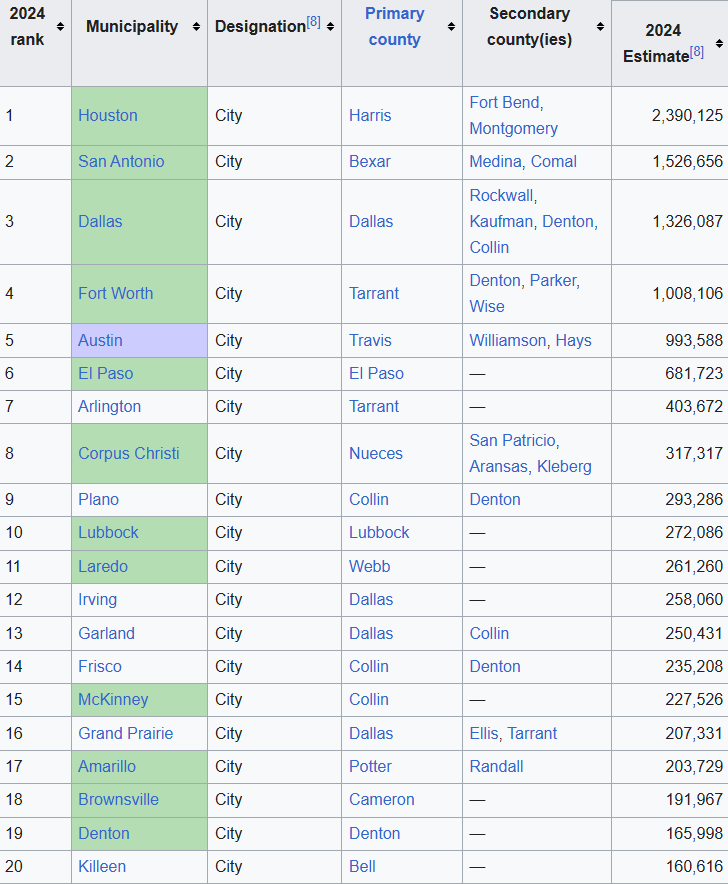Open the Montgomery secondary county link
This screenshot has width=728, height=884.
click(514, 129)
